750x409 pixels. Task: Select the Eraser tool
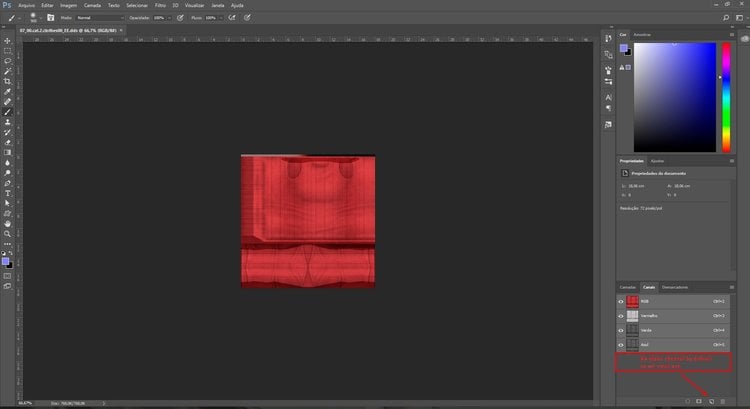point(7,142)
